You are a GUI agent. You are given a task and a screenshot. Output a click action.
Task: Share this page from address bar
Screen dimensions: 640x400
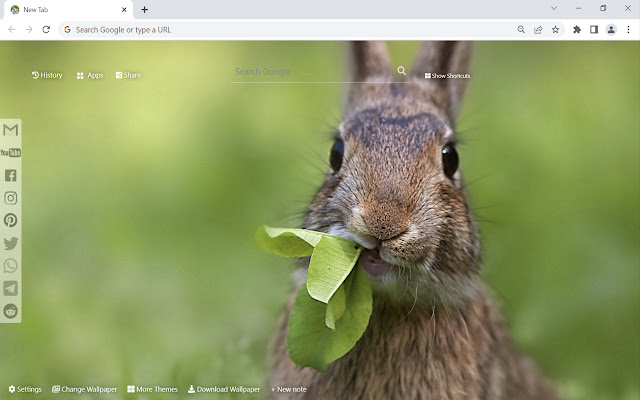(538, 29)
